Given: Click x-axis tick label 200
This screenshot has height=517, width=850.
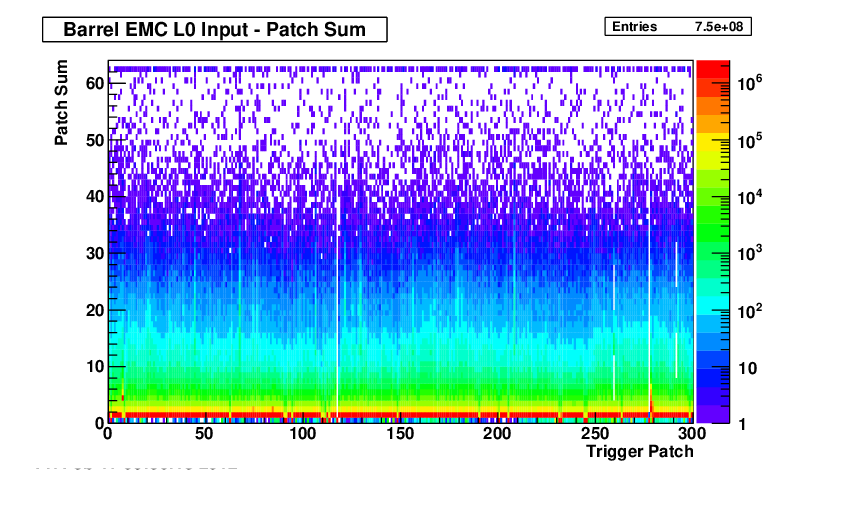Looking at the screenshot, I should 497,434.
